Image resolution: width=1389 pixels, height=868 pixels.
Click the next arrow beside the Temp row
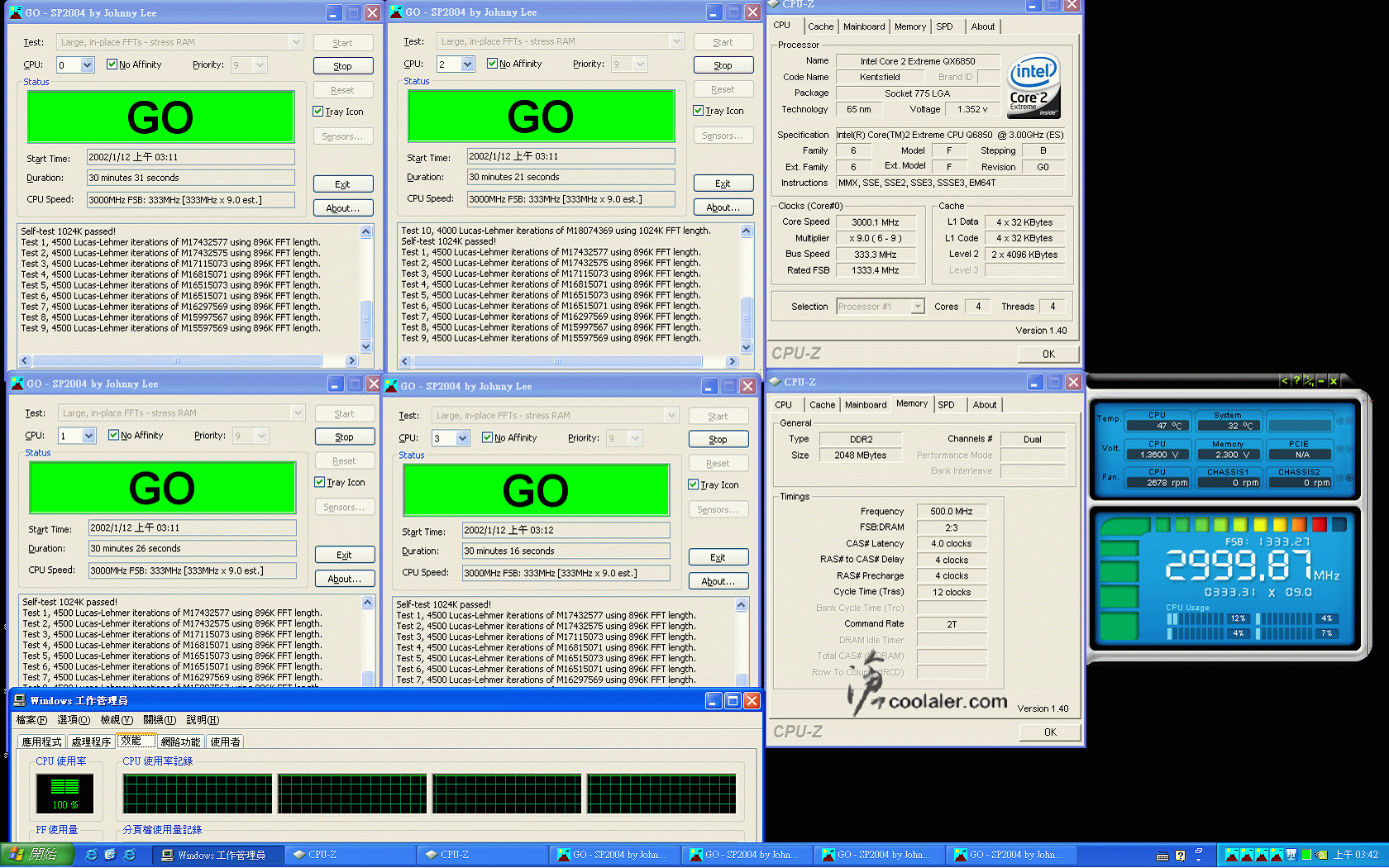1349,421
